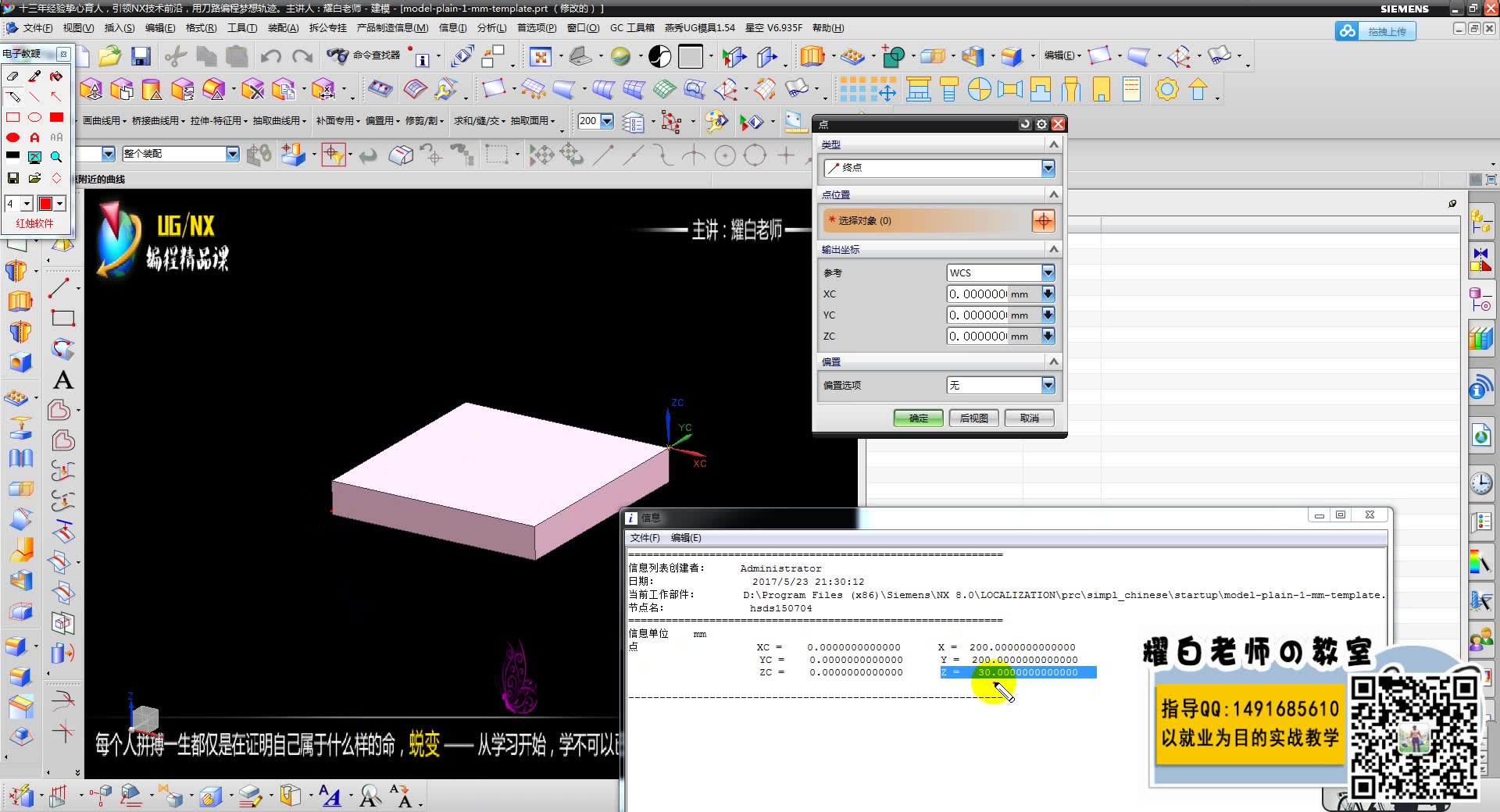1500x812 pixels.
Task: Click the line tool in left sketch toolbar
Action: tap(60, 287)
